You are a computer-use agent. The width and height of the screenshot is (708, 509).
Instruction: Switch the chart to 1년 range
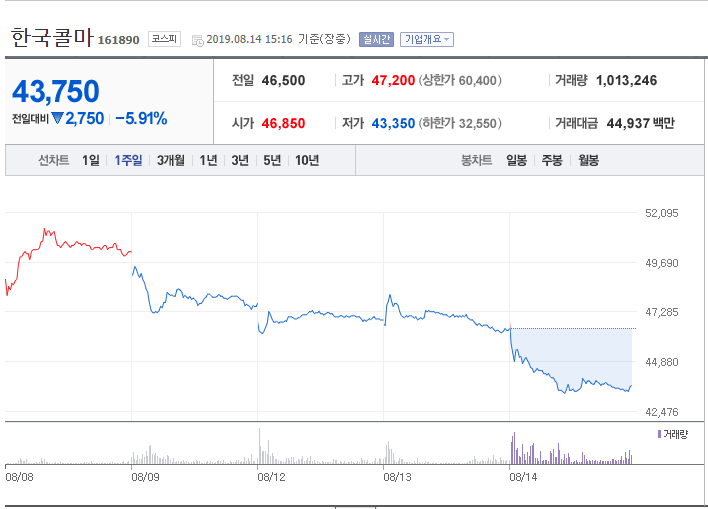click(208, 160)
